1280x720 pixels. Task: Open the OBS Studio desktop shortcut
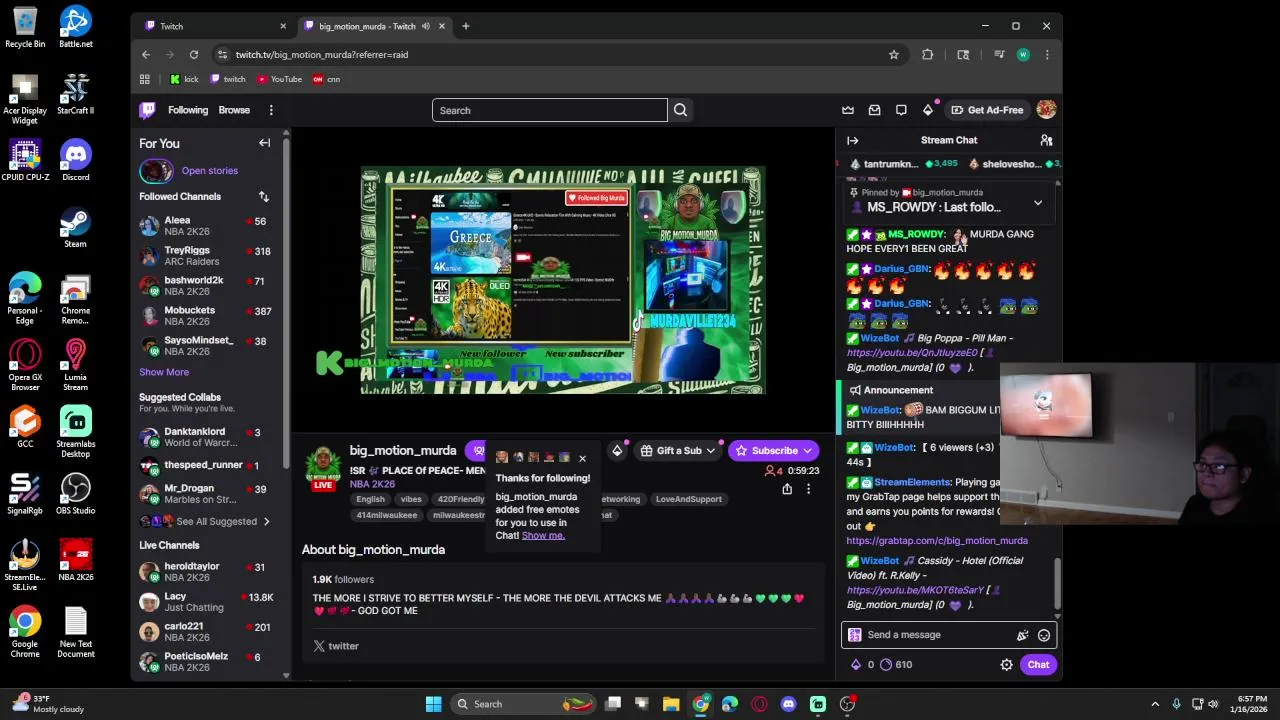pyautogui.click(x=75, y=494)
